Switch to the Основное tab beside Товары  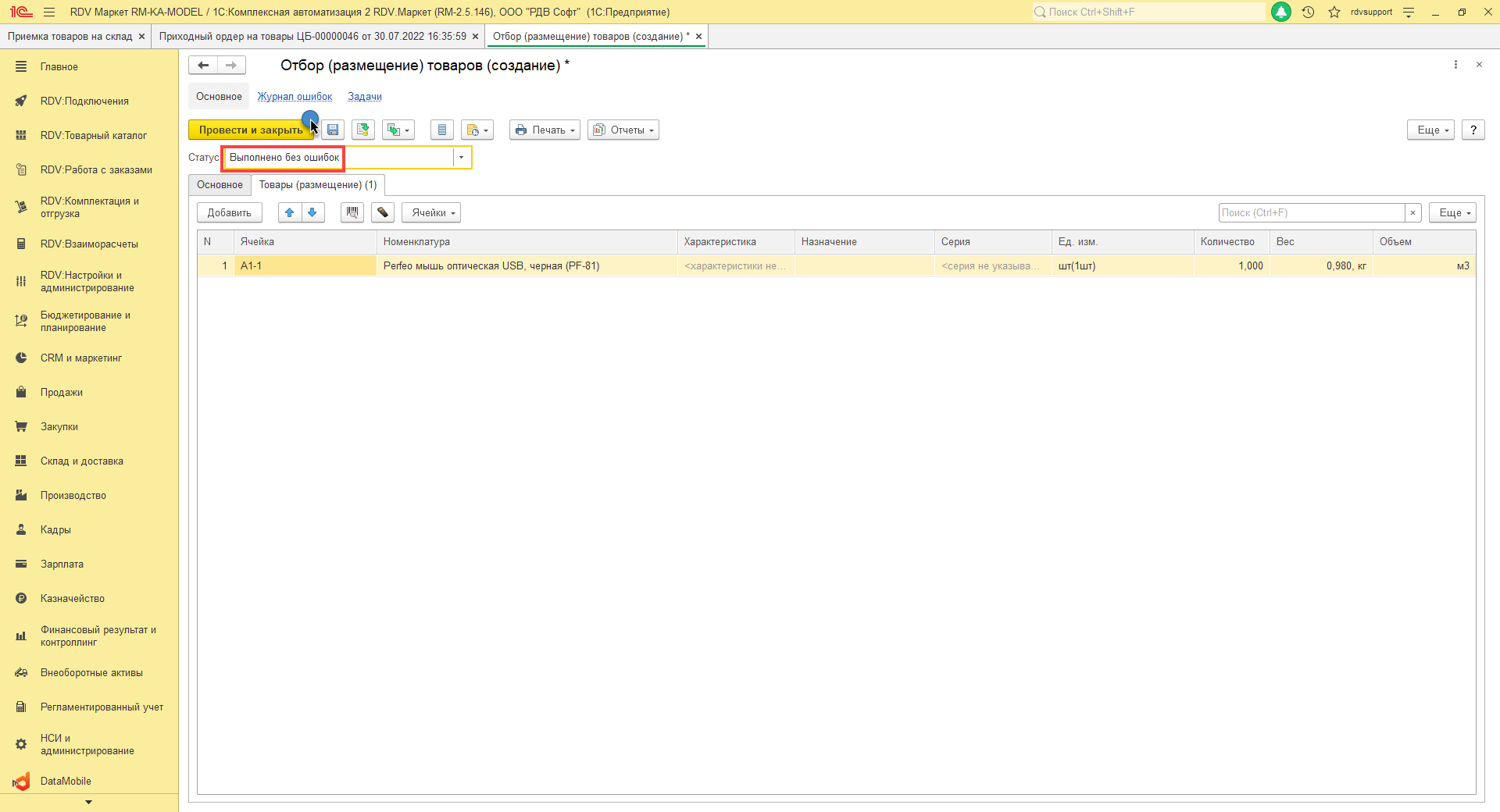[220, 185]
